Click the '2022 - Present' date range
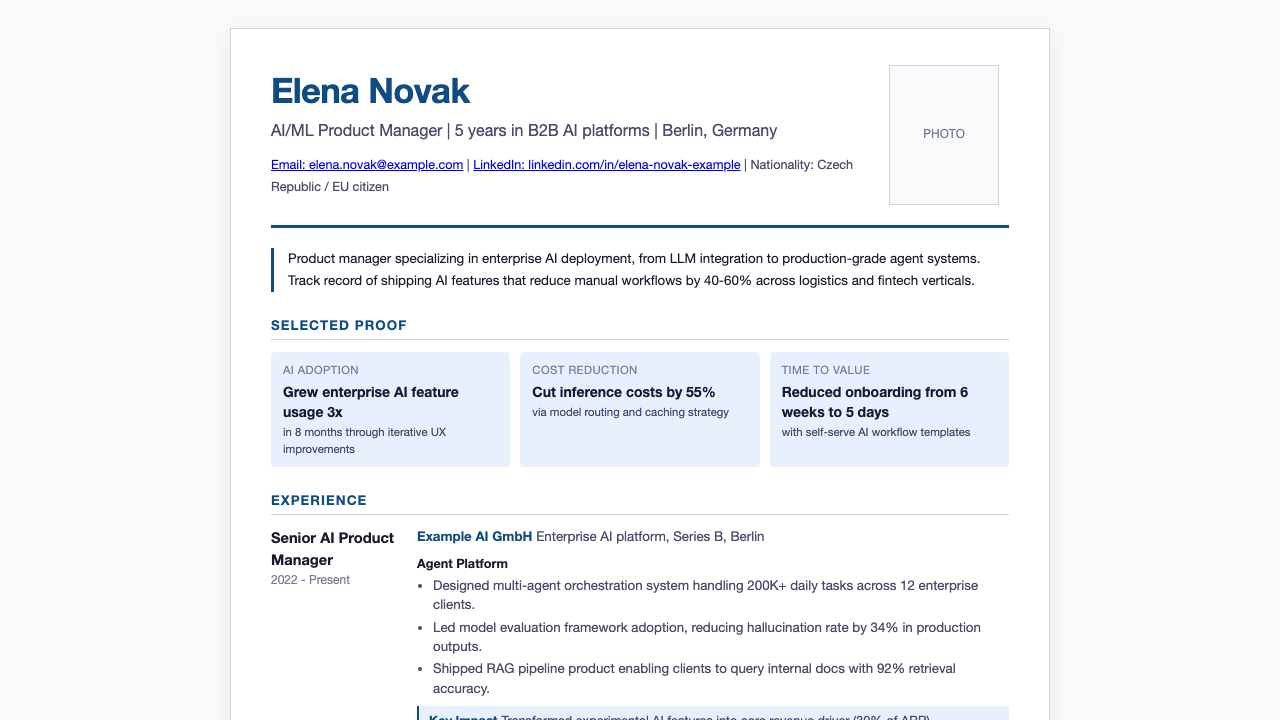1280x720 pixels. (311, 580)
